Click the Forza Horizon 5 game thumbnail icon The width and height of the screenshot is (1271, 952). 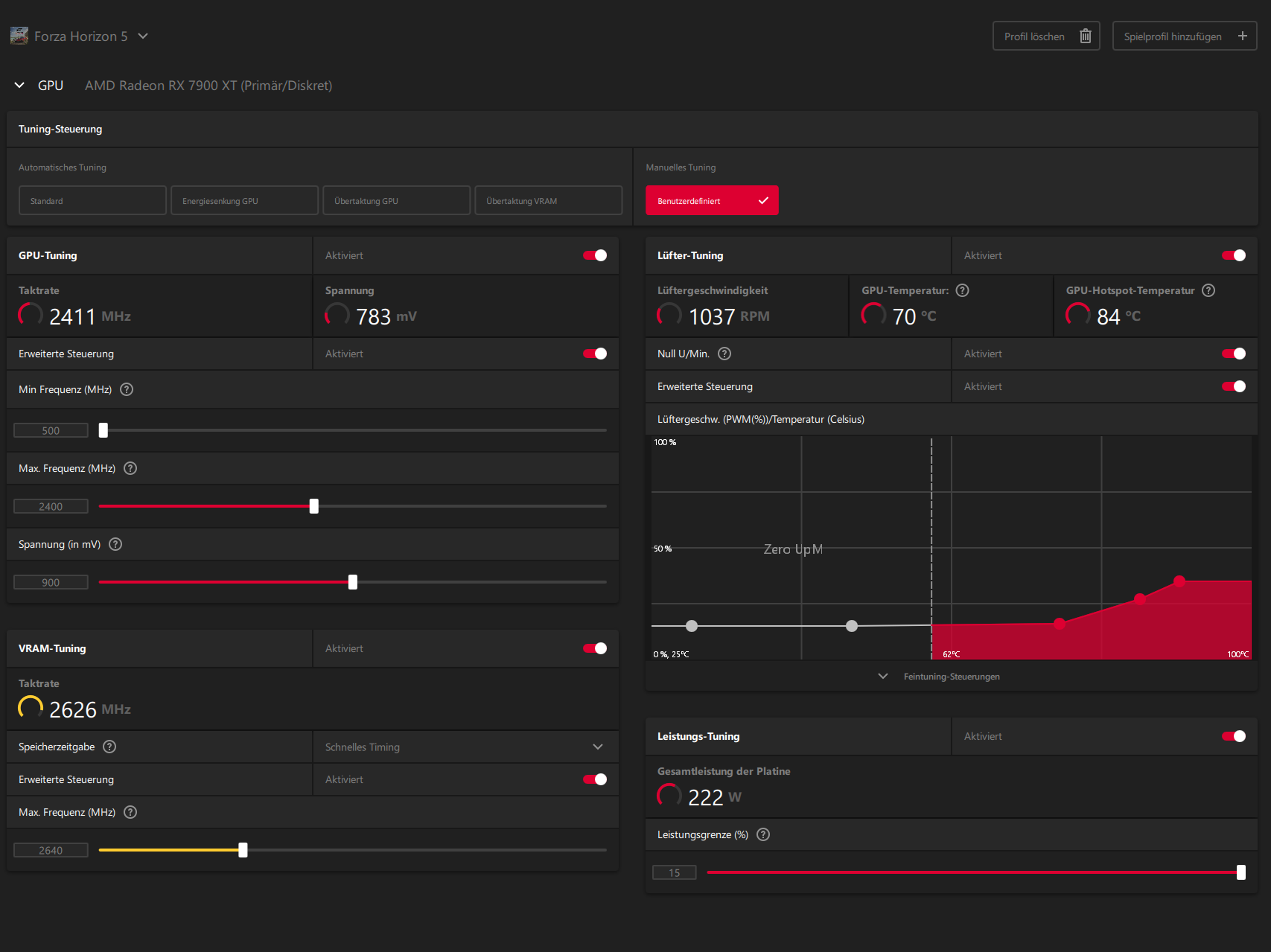19,36
